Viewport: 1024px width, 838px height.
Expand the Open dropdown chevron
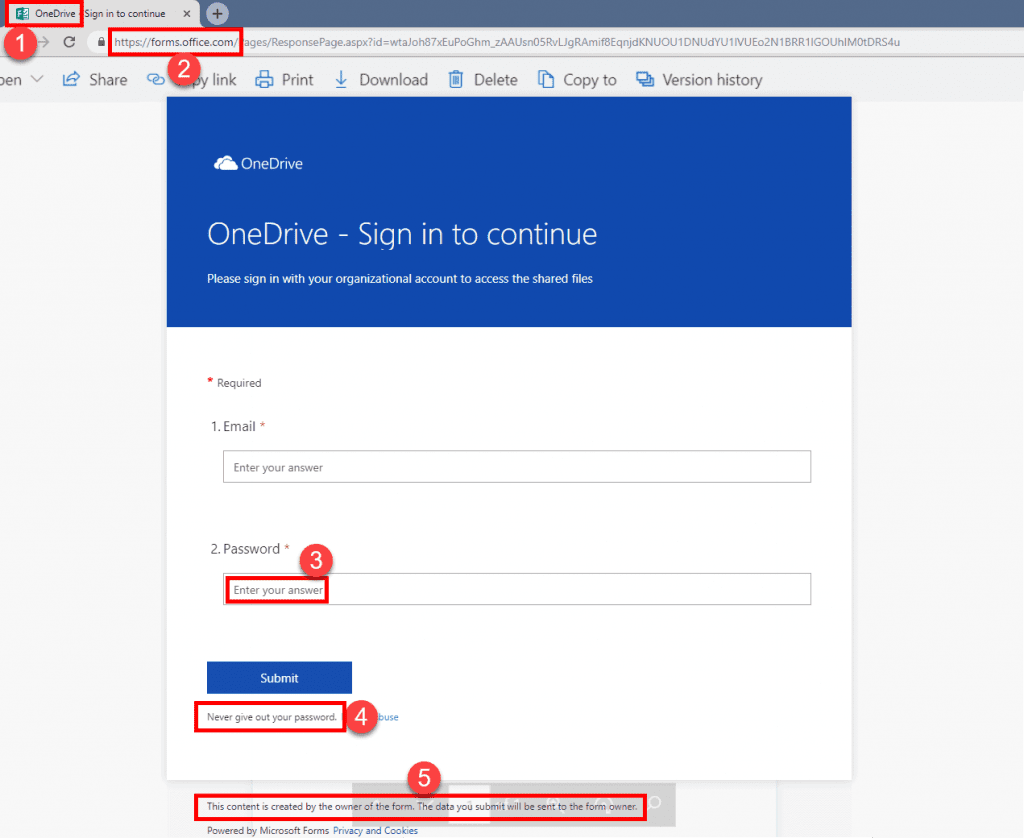point(37,80)
